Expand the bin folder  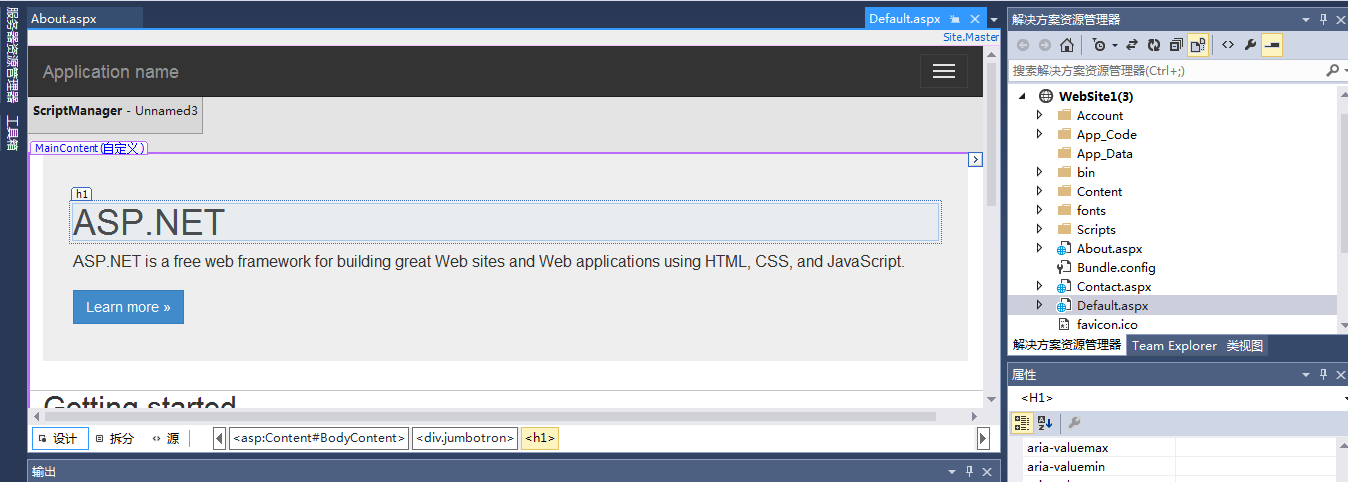tap(1039, 172)
